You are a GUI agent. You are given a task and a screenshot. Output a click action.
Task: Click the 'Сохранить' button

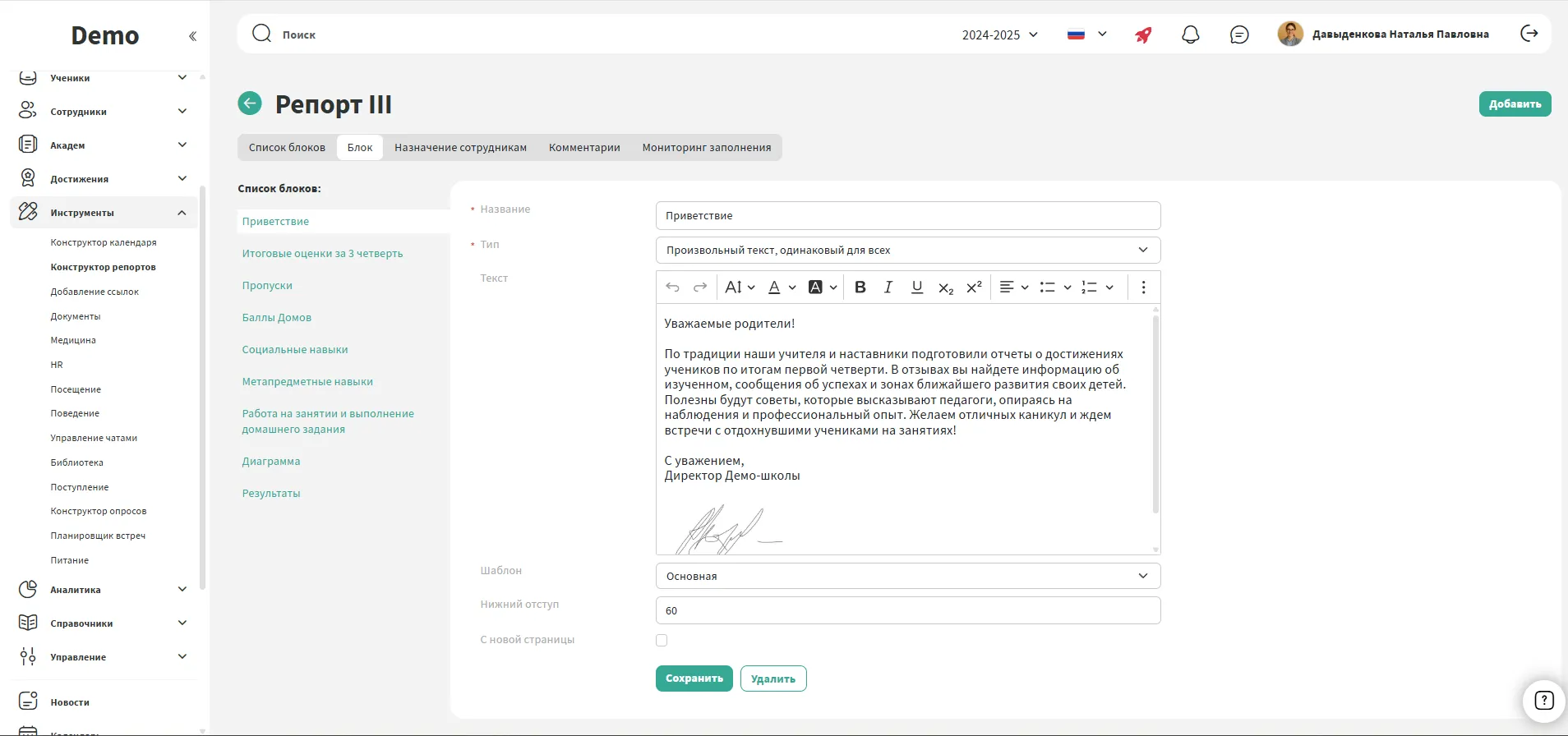pyautogui.click(x=694, y=678)
